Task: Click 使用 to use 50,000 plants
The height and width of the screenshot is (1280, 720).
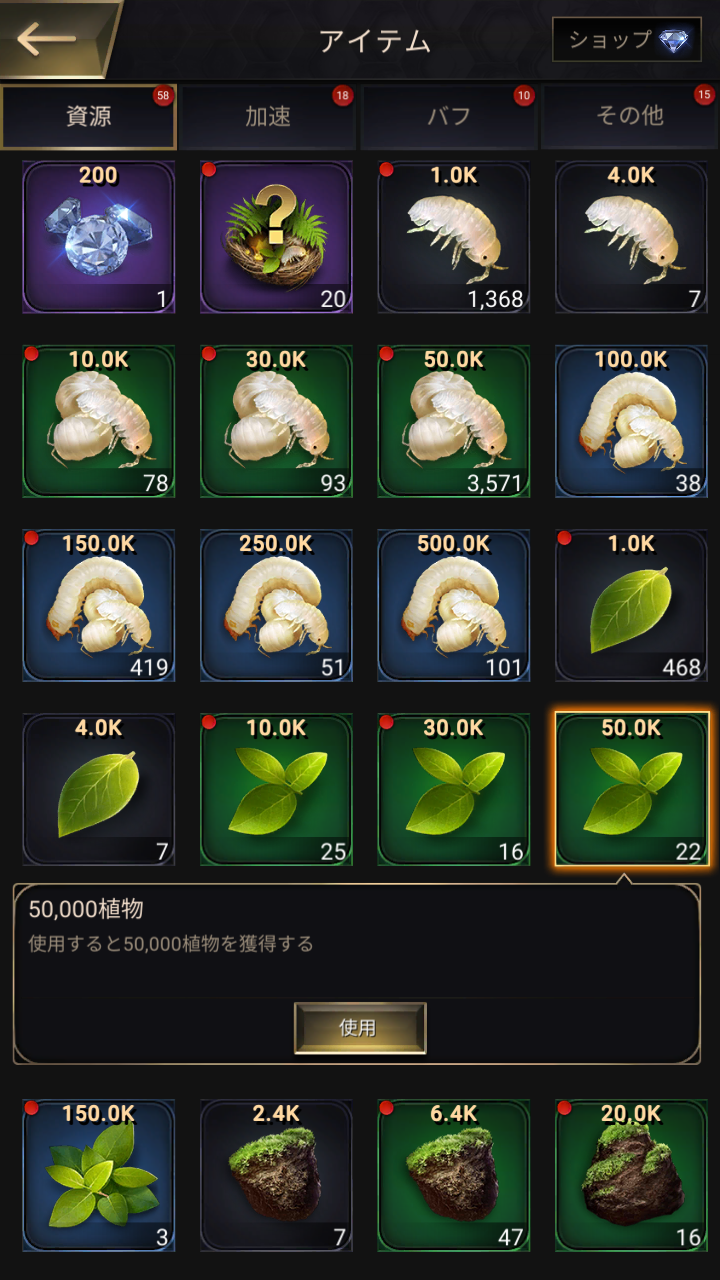Action: pos(360,1028)
